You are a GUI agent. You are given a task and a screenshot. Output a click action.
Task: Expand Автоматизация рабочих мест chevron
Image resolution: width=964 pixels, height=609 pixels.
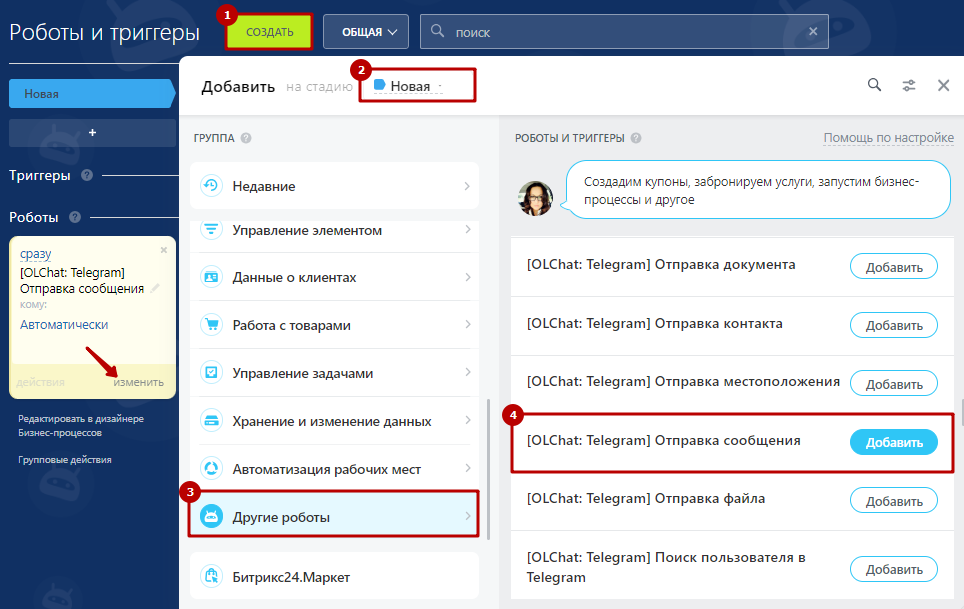click(468, 468)
